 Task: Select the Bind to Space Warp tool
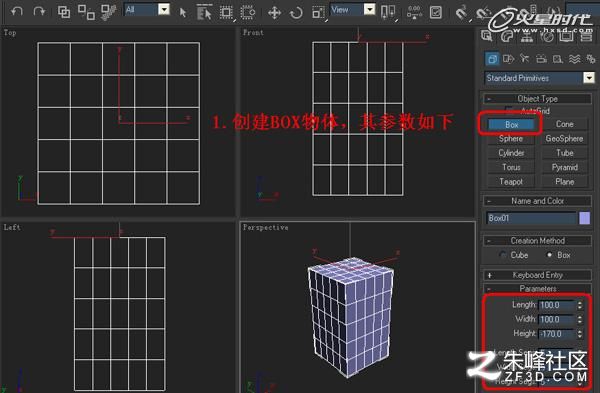point(109,12)
